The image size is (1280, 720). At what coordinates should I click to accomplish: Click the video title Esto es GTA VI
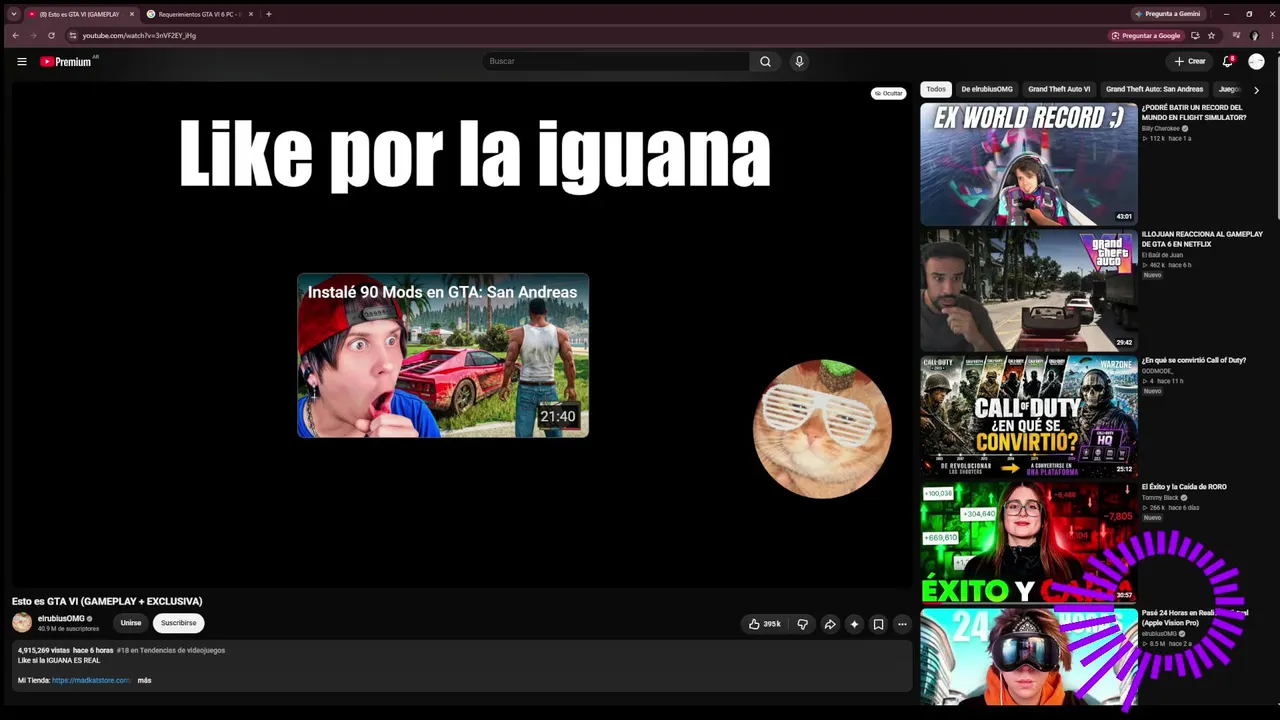coord(107,601)
